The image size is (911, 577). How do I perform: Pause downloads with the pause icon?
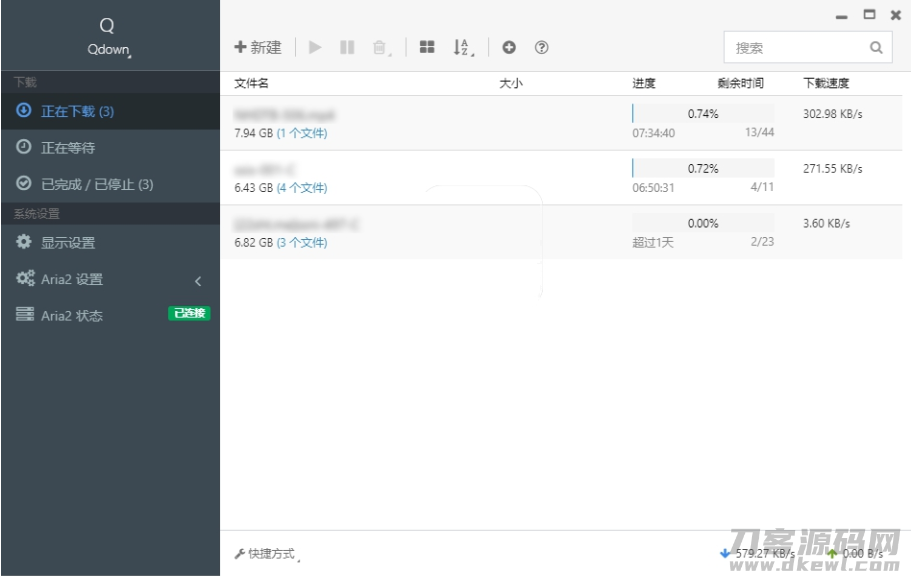[347, 47]
